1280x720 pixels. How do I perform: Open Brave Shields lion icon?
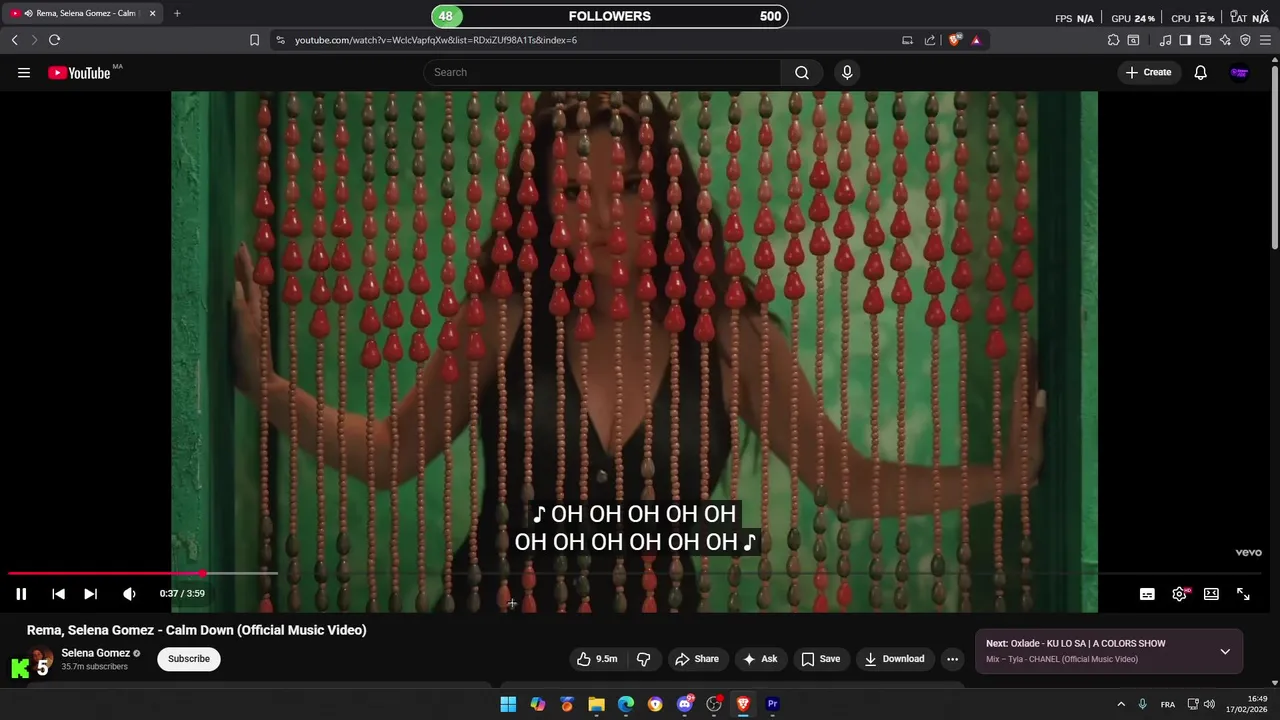955,40
